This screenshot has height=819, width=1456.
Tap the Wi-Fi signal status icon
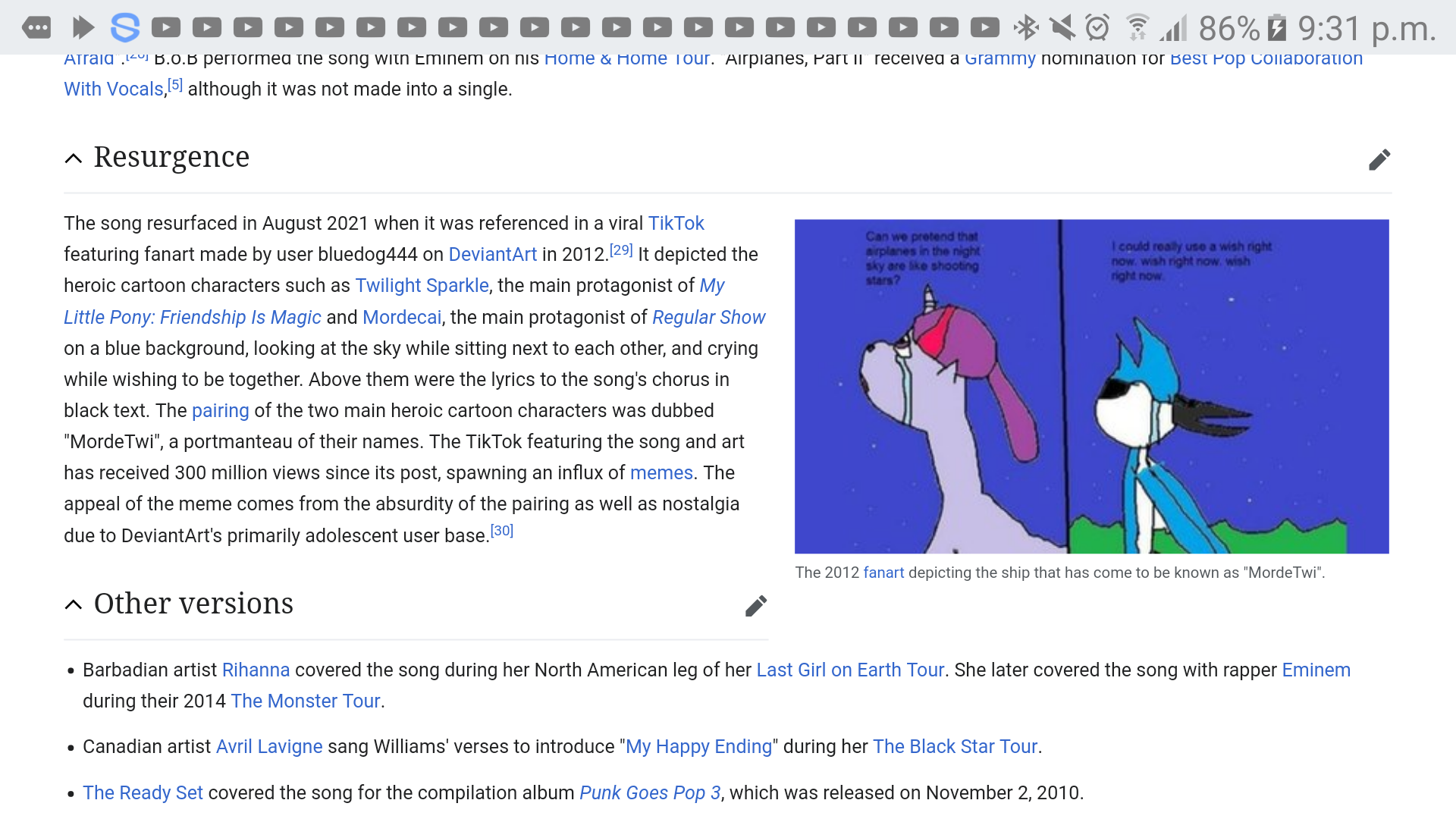1137,28
